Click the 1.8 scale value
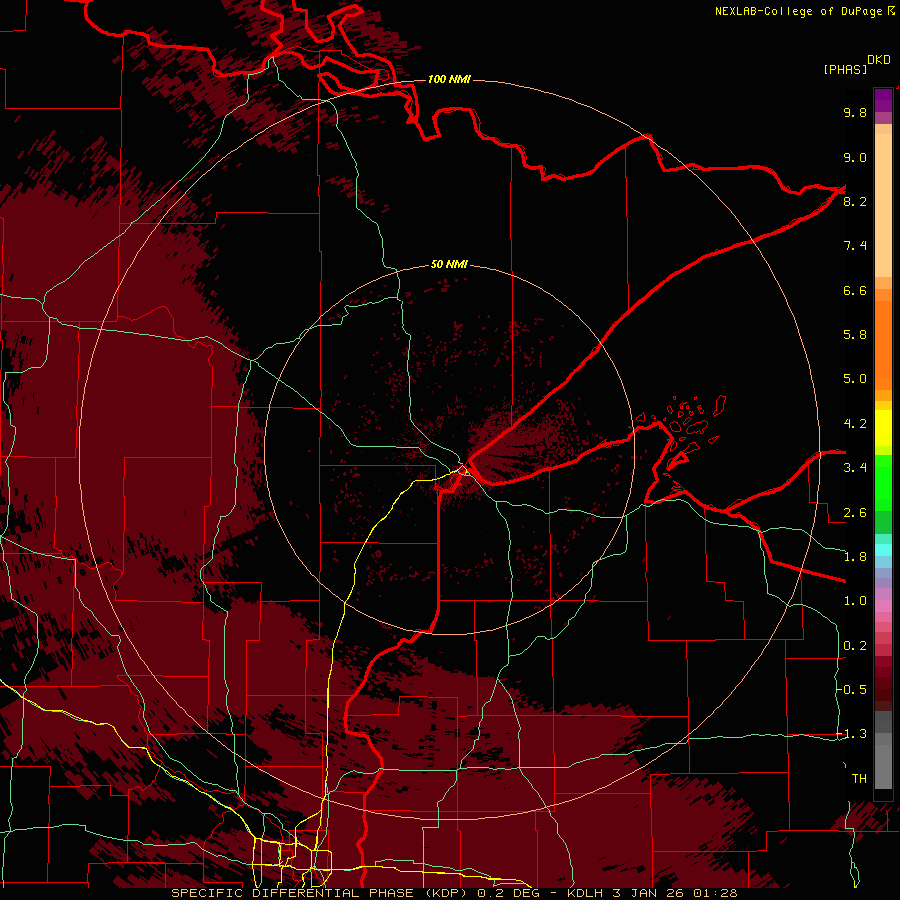This screenshot has height=900, width=900. tap(855, 557)
